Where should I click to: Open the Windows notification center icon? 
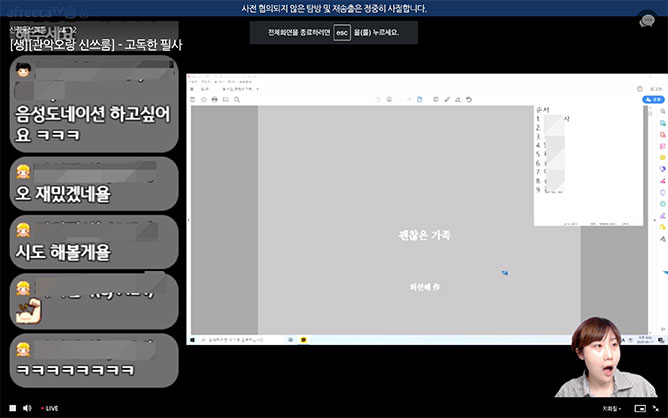pyautogui.click(x=661, y=340)
